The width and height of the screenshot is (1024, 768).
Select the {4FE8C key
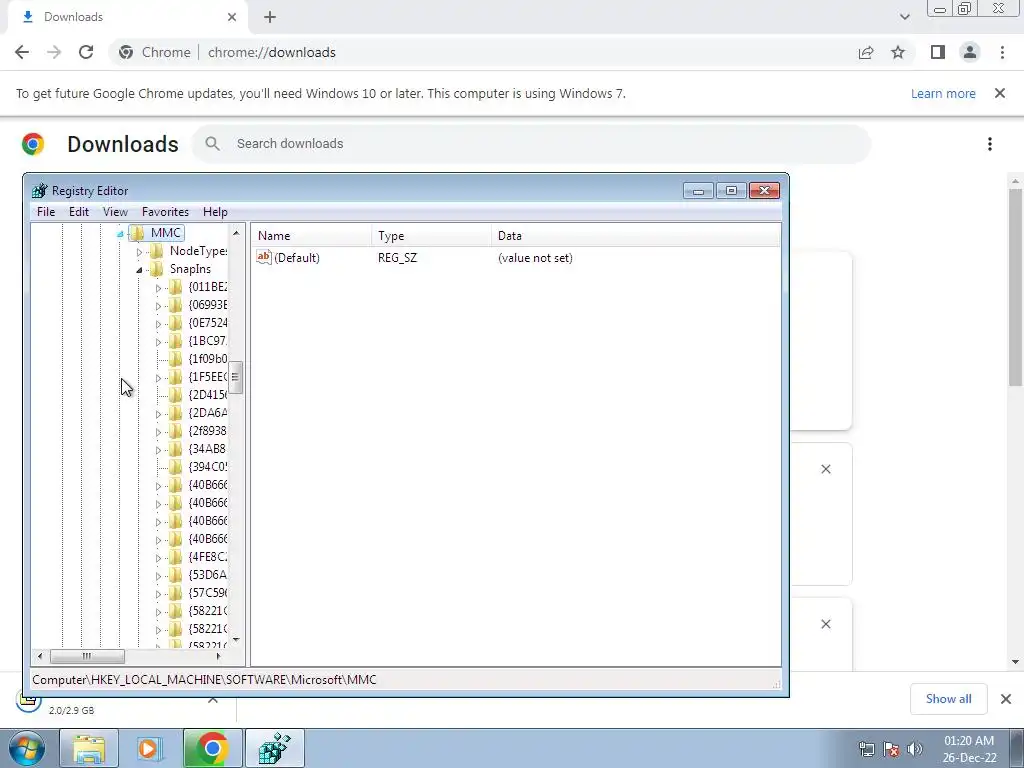coord(208,556)
